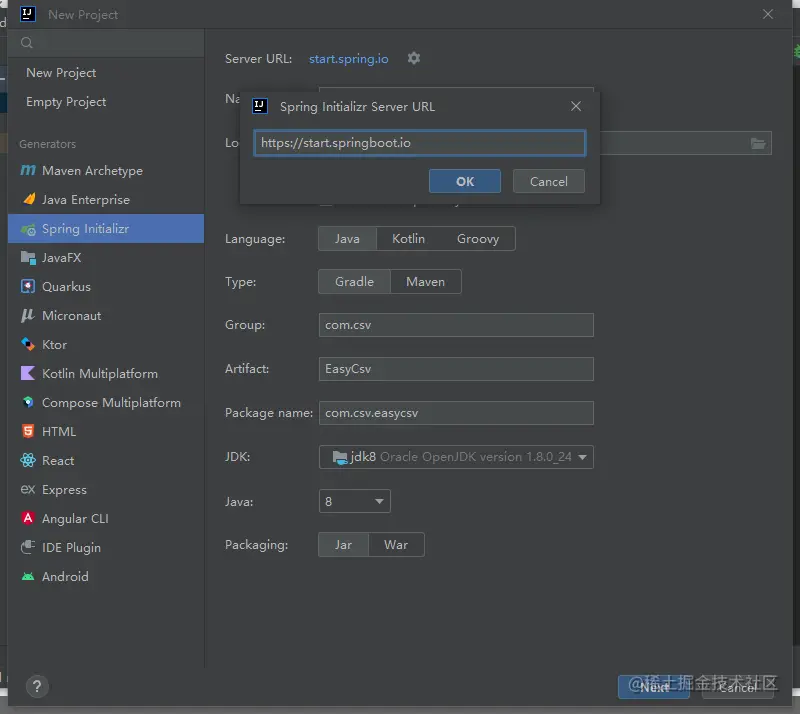
Task: Click the Artifact input field
Action: (456, 369)
